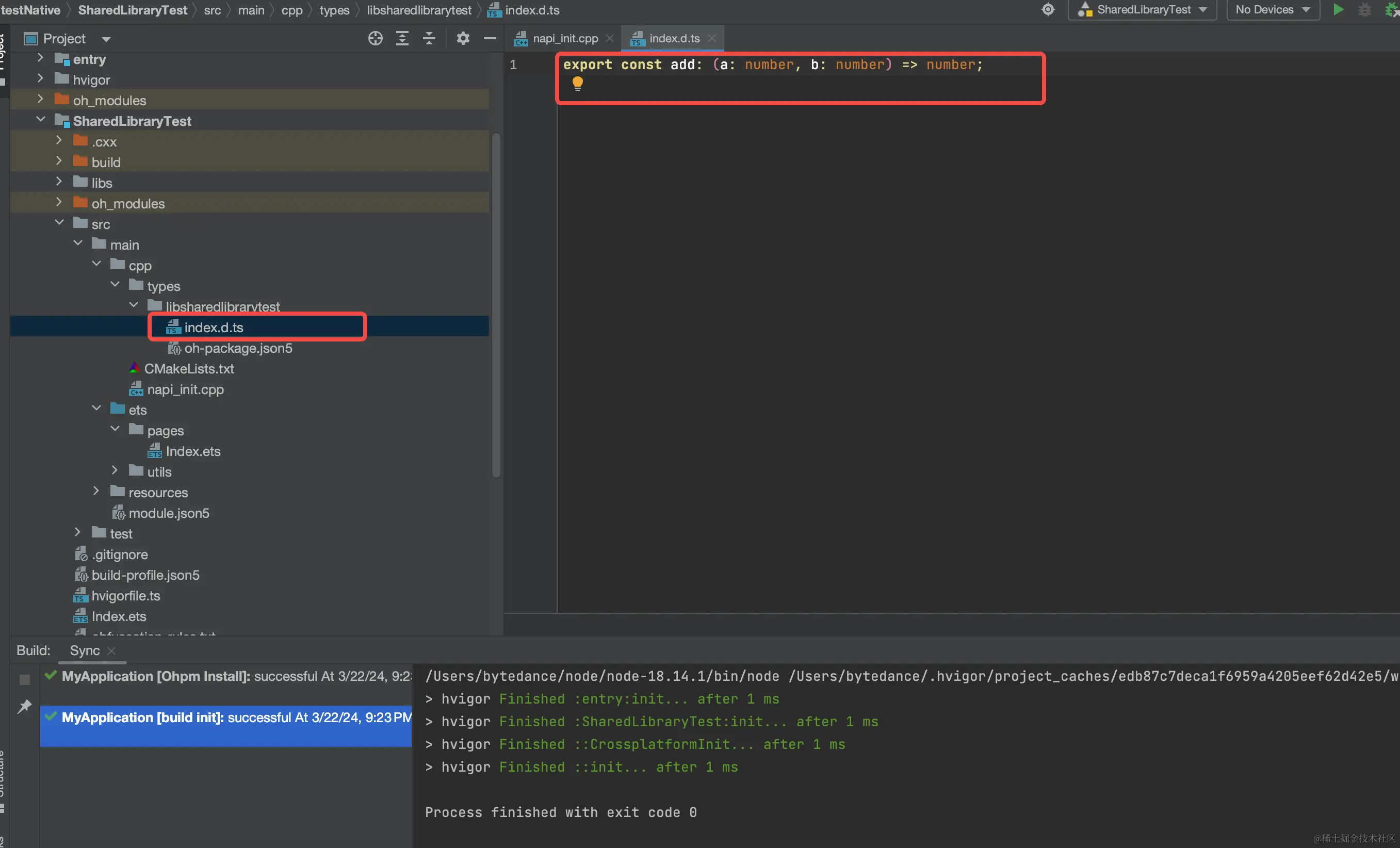
Task: Click the debug bug icon in toolbar
Action: (x=1364, y=10)
